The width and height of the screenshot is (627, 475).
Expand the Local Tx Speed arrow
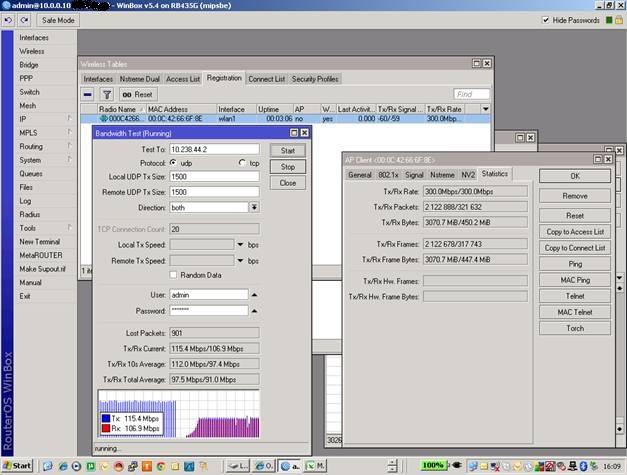[241, 244]
